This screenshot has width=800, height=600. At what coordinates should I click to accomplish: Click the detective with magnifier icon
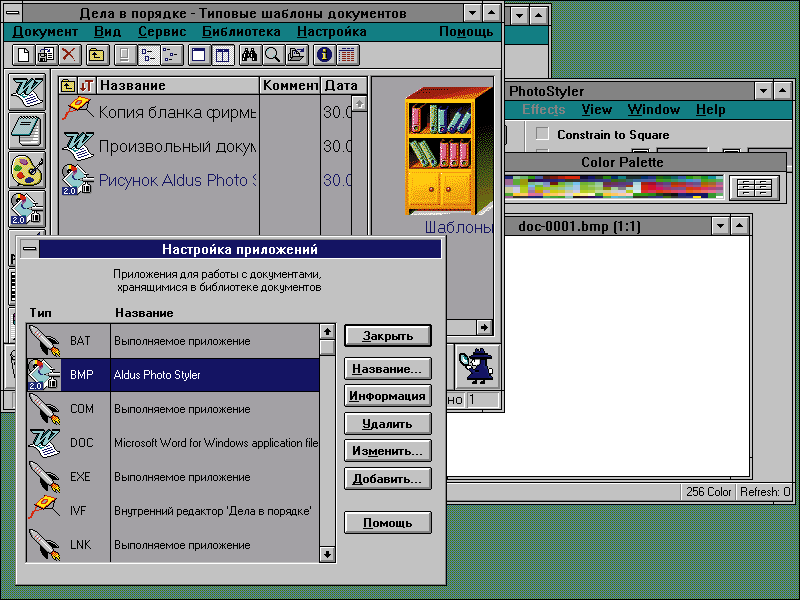point(478,364)
